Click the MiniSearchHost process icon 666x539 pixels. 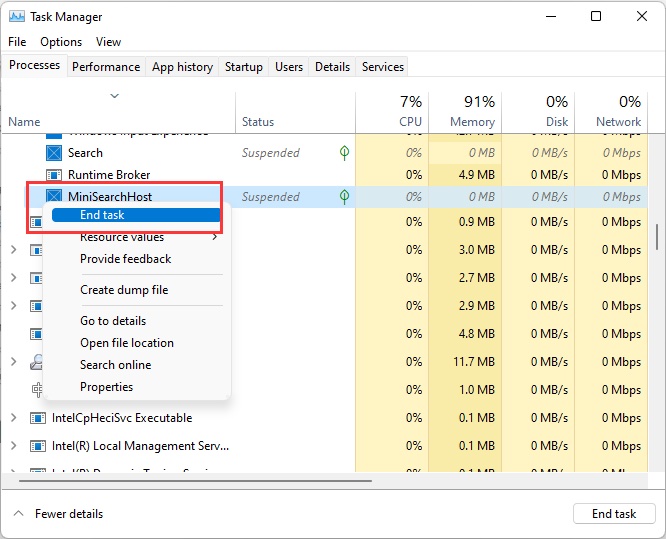click(54, 196)
